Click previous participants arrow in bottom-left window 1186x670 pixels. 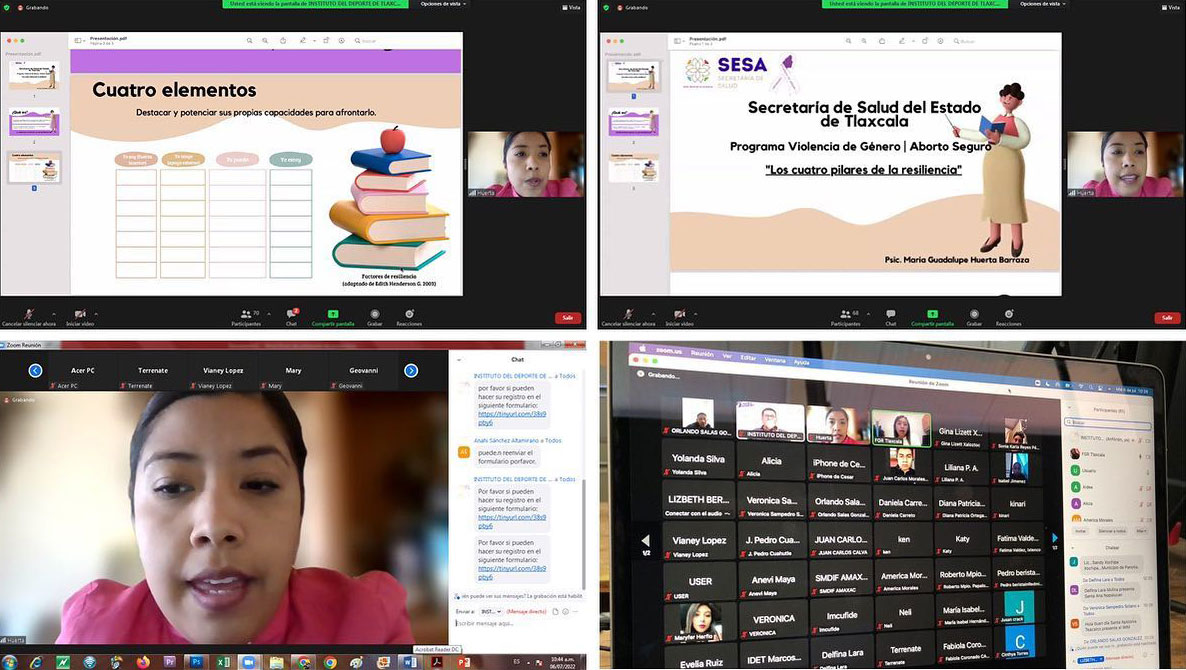[x=35, y=371]
